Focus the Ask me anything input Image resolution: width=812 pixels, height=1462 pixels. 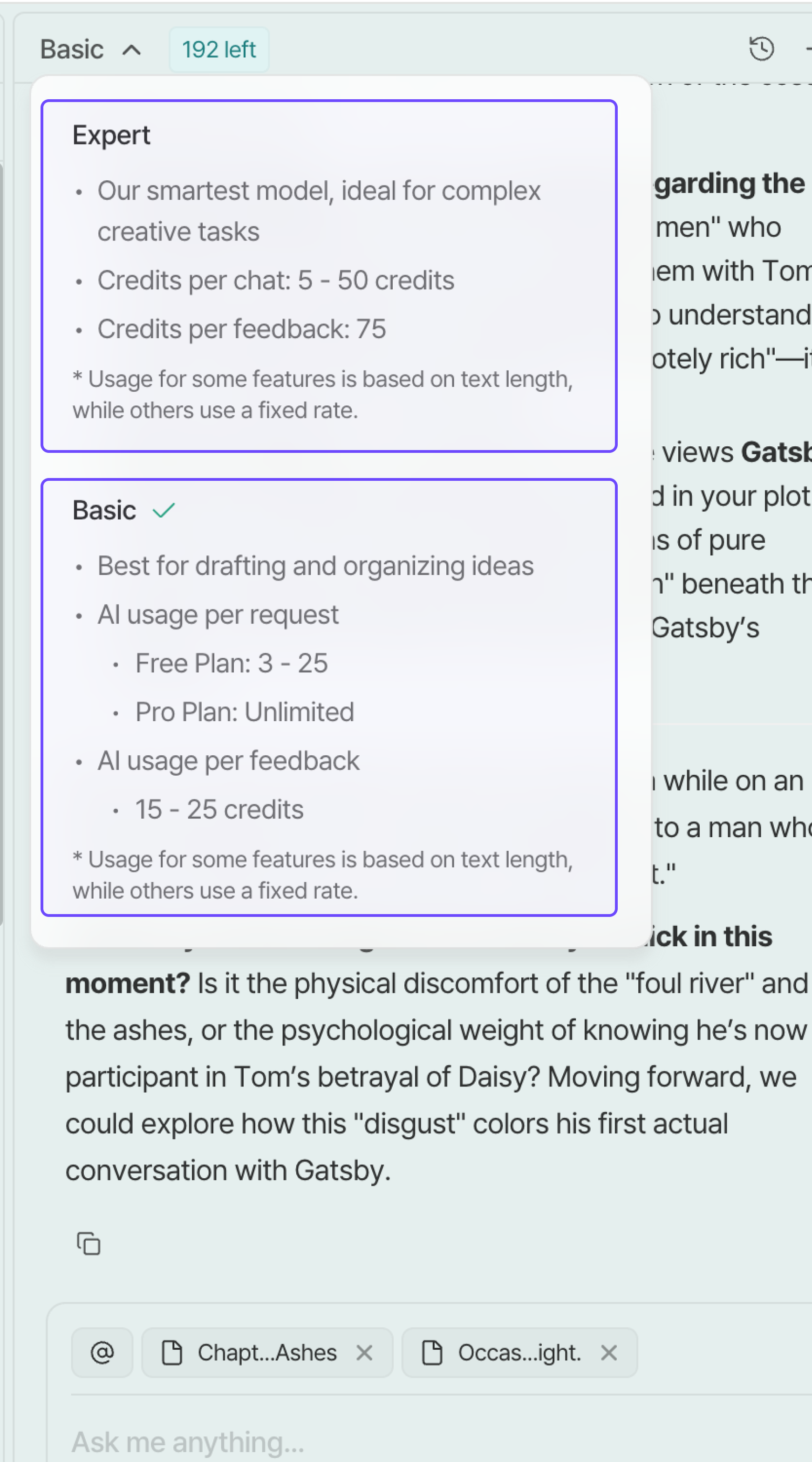coord(437,1441)
